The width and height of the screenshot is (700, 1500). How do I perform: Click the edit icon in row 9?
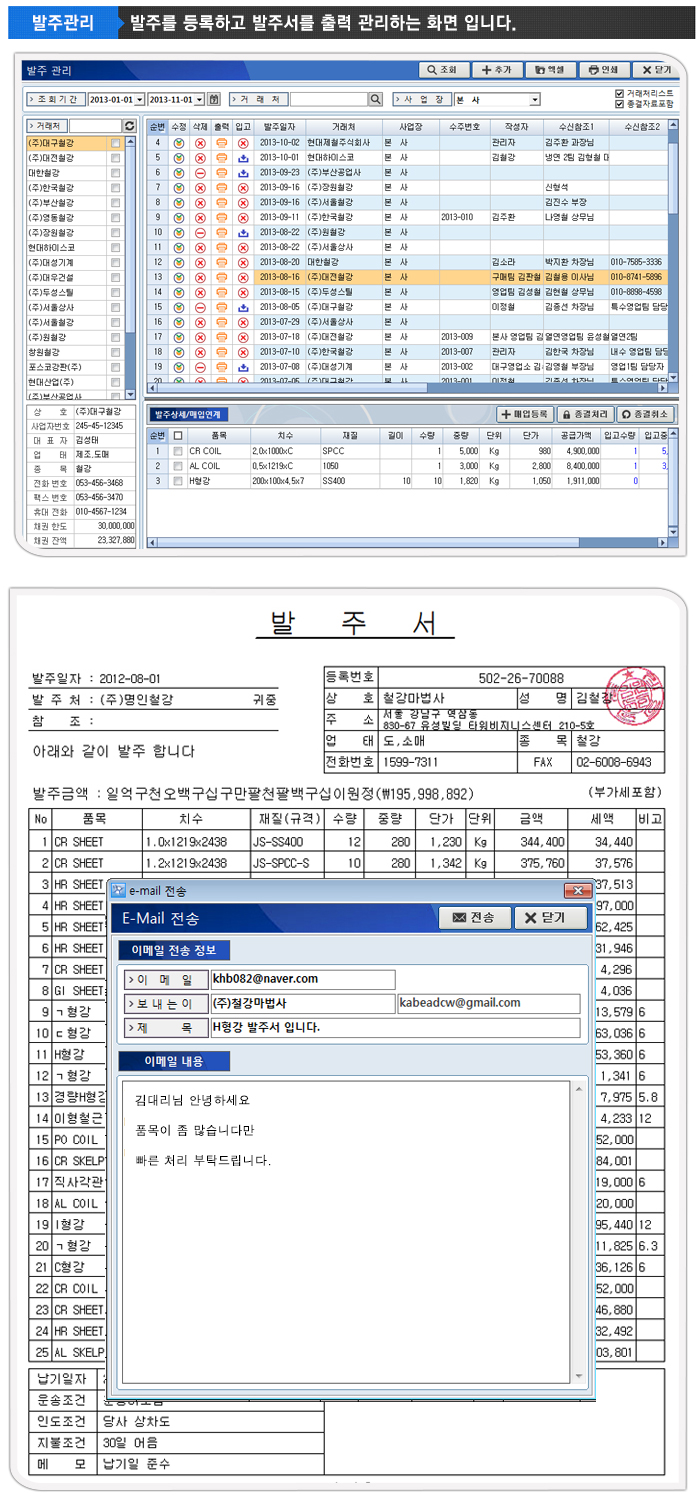178,217
